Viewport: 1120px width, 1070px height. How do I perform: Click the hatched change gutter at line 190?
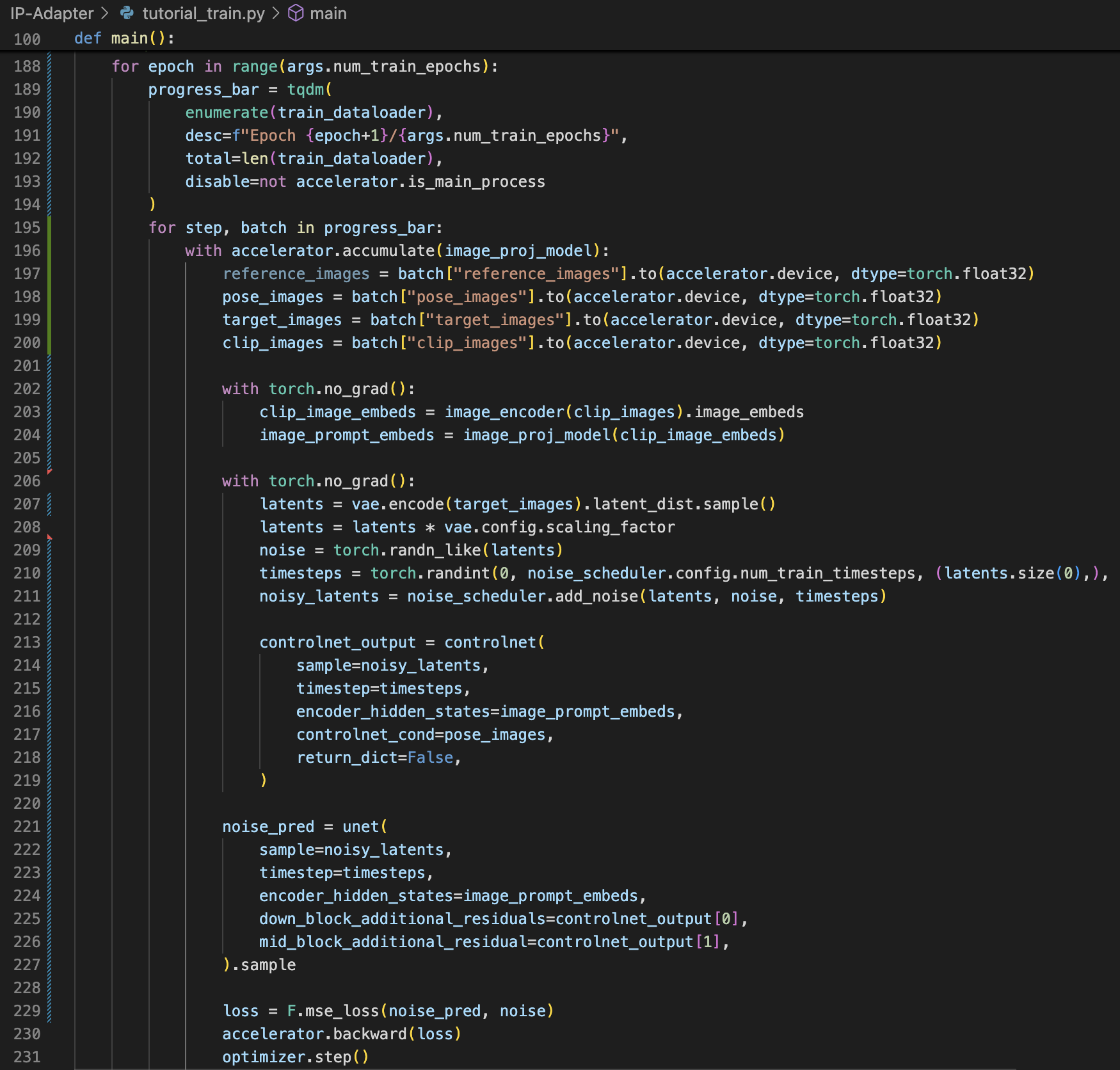coord(49,113)
